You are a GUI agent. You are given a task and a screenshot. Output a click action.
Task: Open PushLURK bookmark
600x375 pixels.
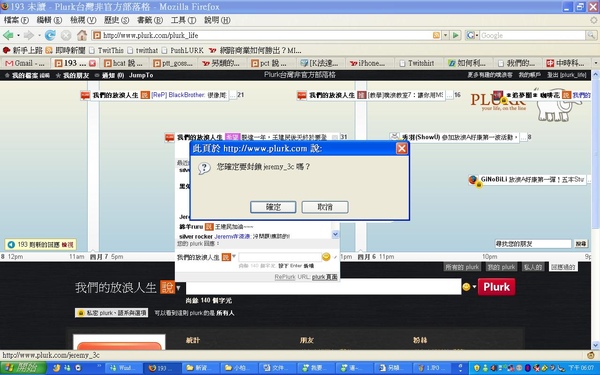[x=183, y=50]
